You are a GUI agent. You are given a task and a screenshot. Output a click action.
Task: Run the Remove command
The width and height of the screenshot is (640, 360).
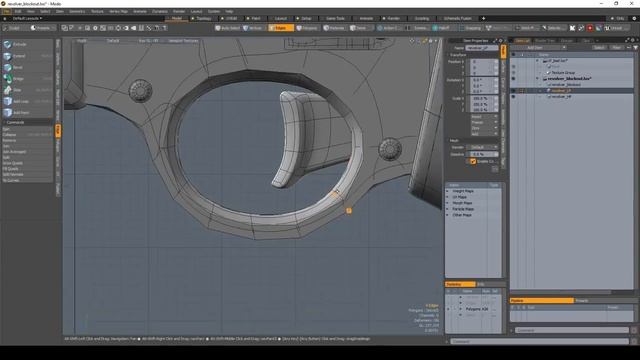[27, 140]
